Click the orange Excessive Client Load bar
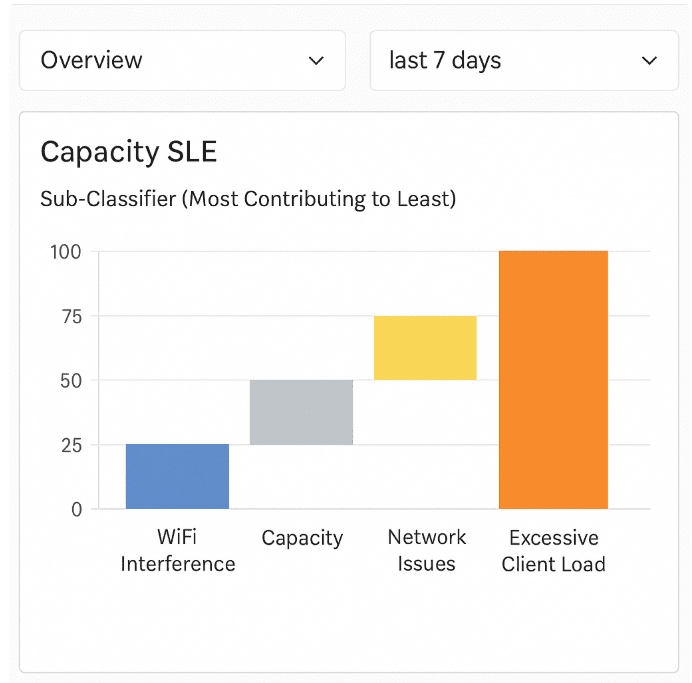Image resolution: width=692 pixels, height=683 pixels. tap(553, 380)
